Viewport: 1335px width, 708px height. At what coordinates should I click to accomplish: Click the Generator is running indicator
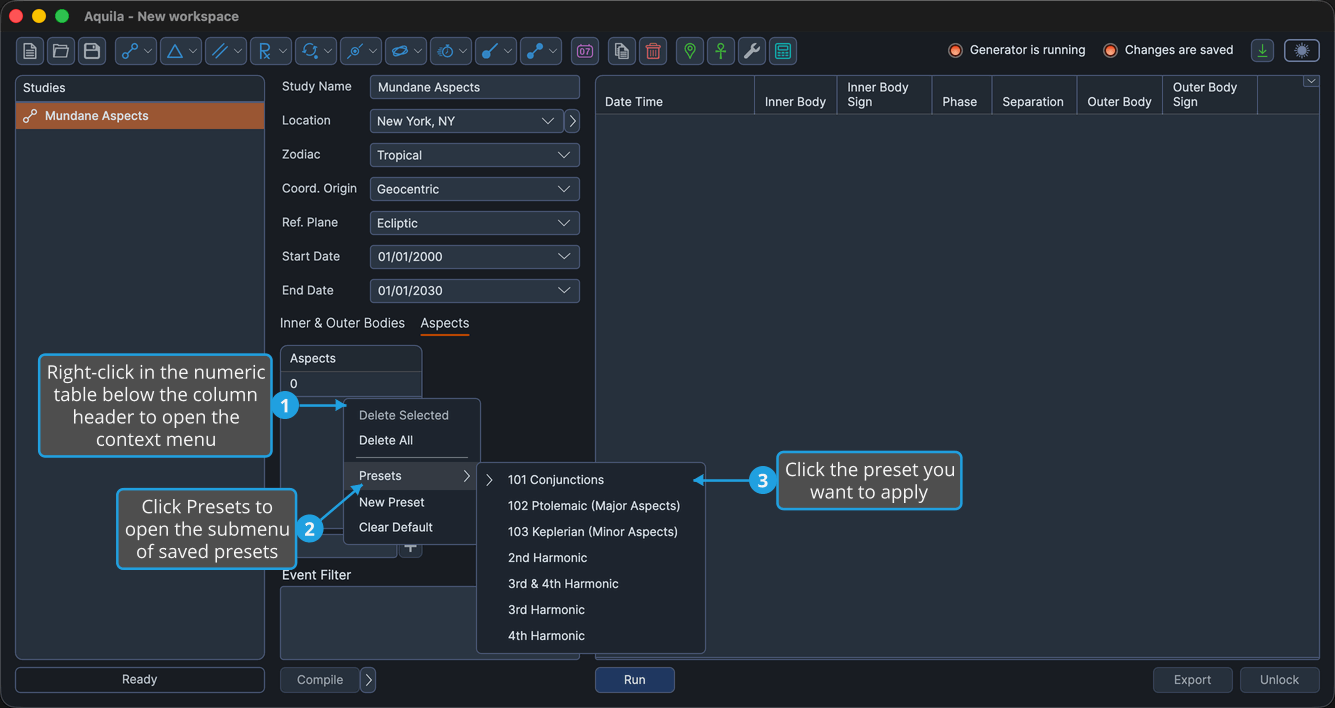pyautogui.click(x=1017, y=50)
